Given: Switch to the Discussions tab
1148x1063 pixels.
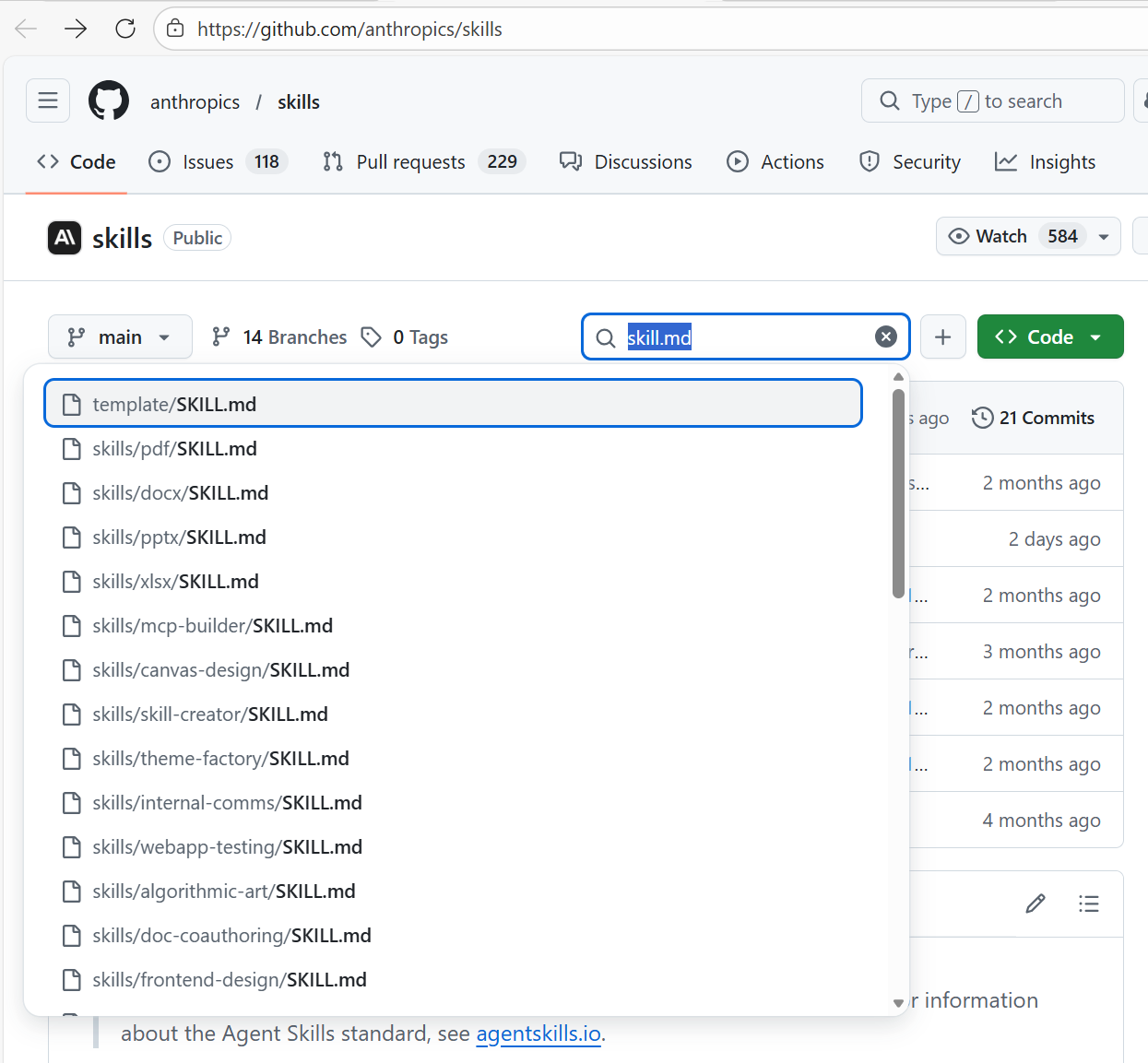Looking at the screenshot, I should [626, 162].
